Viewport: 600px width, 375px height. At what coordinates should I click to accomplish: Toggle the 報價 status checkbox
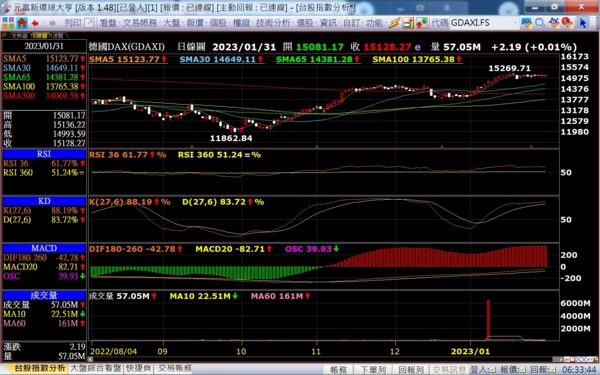pos(522,370)
